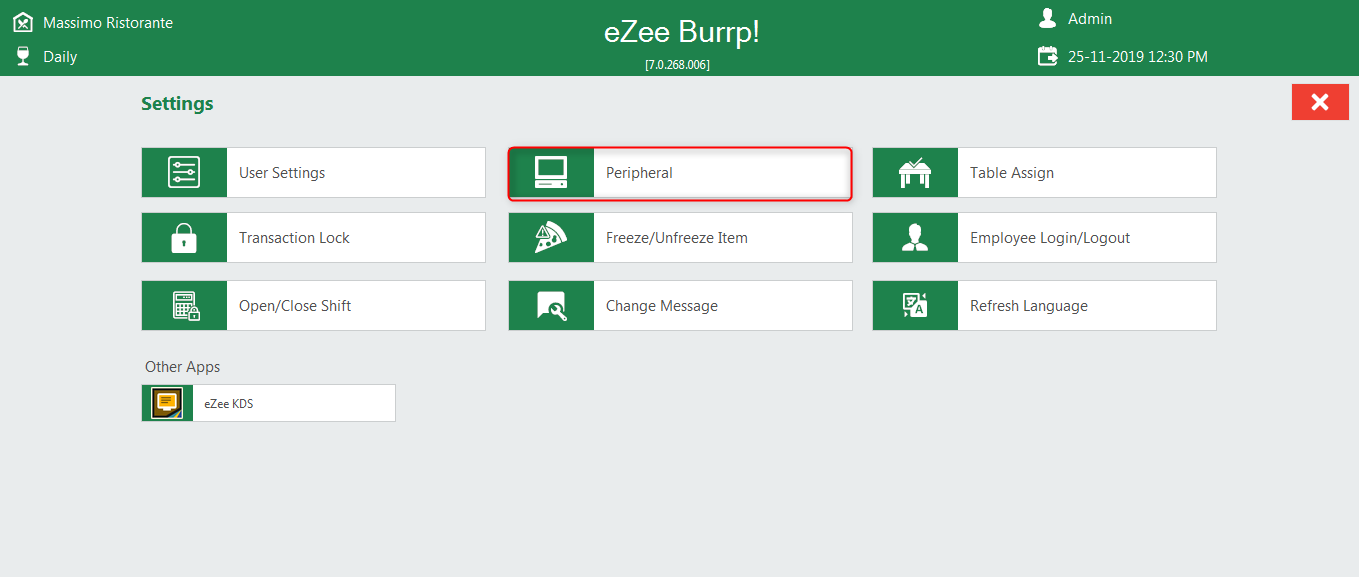Select Refresh Language
Screen dimensions: 1359x577
[1044, 306]
